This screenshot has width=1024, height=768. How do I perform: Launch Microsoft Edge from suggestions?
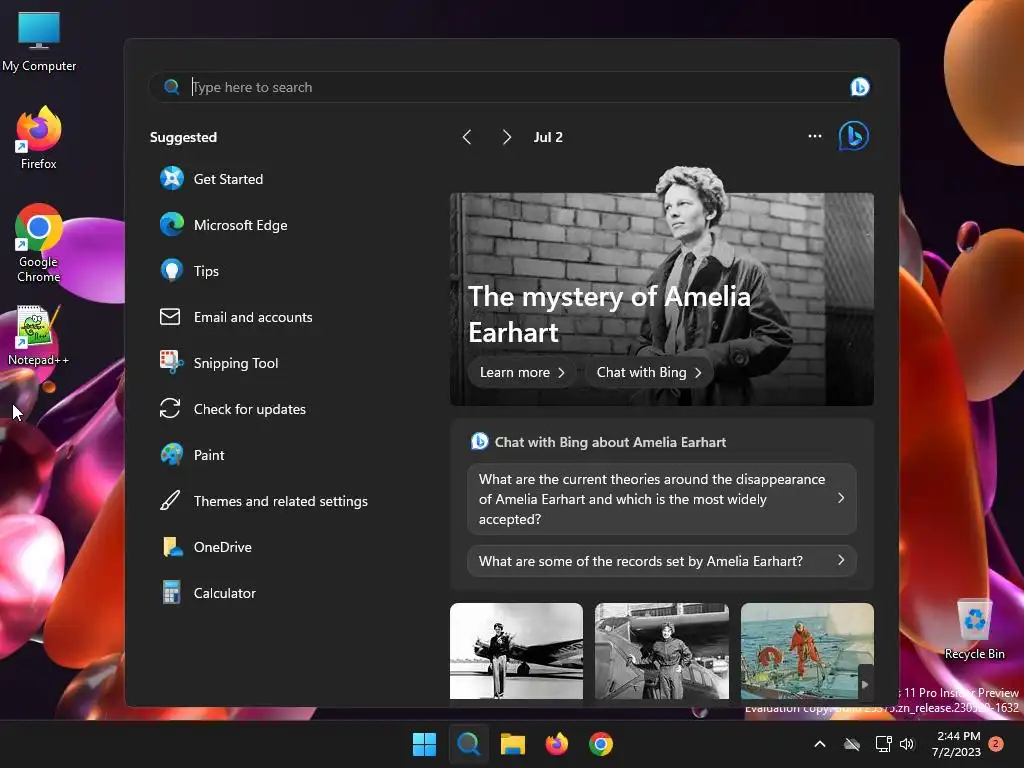[223, 225]
